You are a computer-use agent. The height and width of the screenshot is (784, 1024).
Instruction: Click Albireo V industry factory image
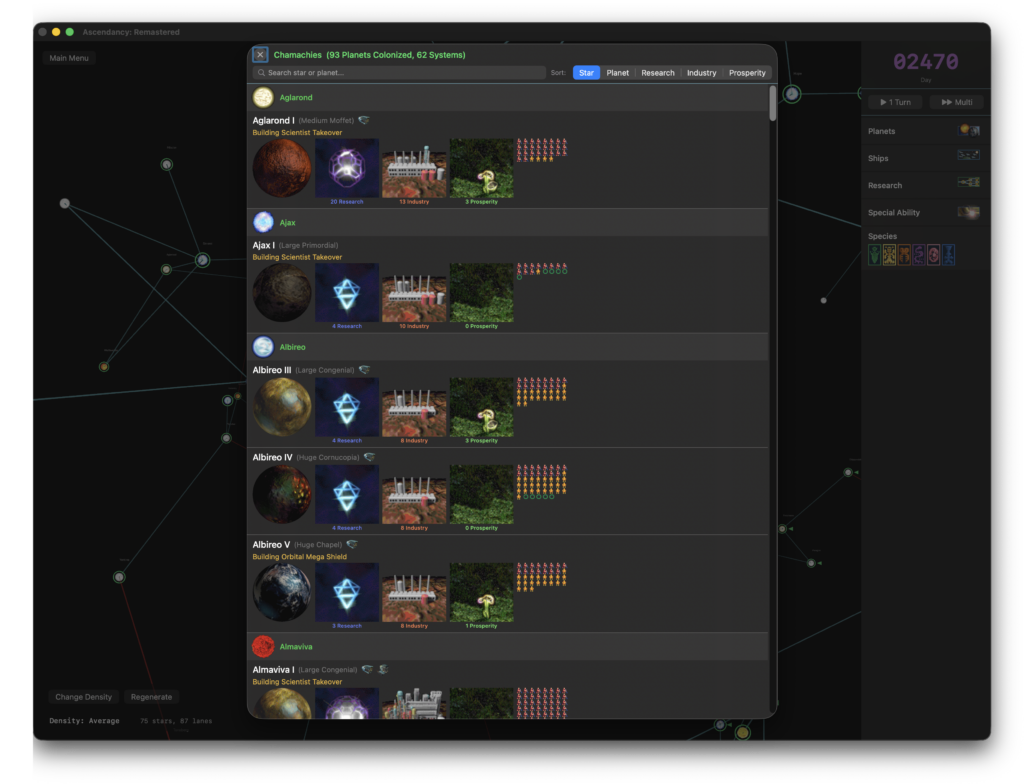point(414,593)
